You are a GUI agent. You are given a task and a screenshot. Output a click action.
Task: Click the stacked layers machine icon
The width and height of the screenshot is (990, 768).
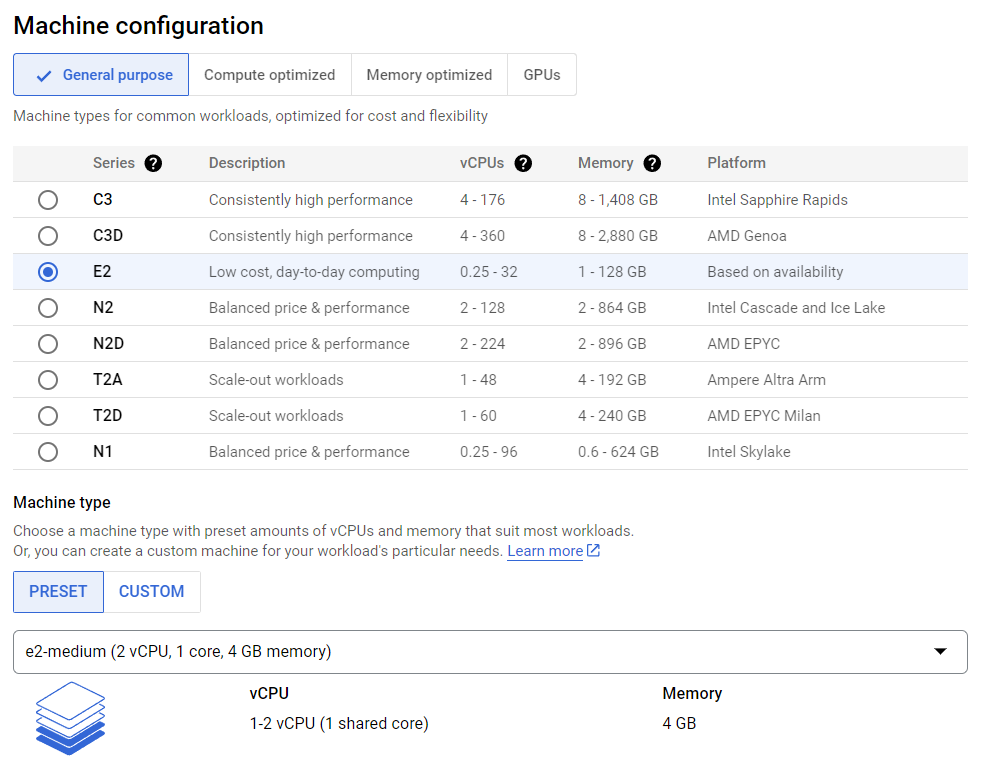tap(70, 718)
